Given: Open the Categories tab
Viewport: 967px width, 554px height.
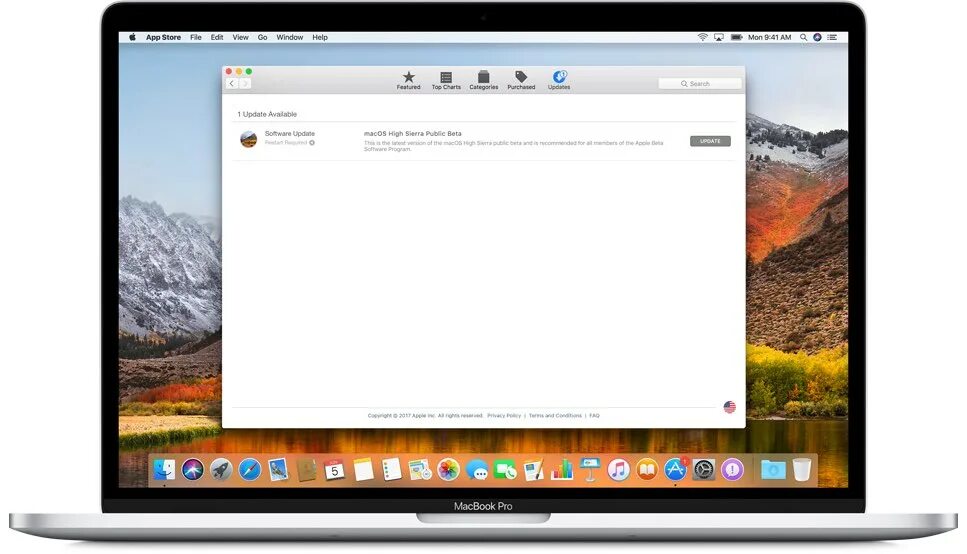Looking at the screenshot, I should pos(484,80).
